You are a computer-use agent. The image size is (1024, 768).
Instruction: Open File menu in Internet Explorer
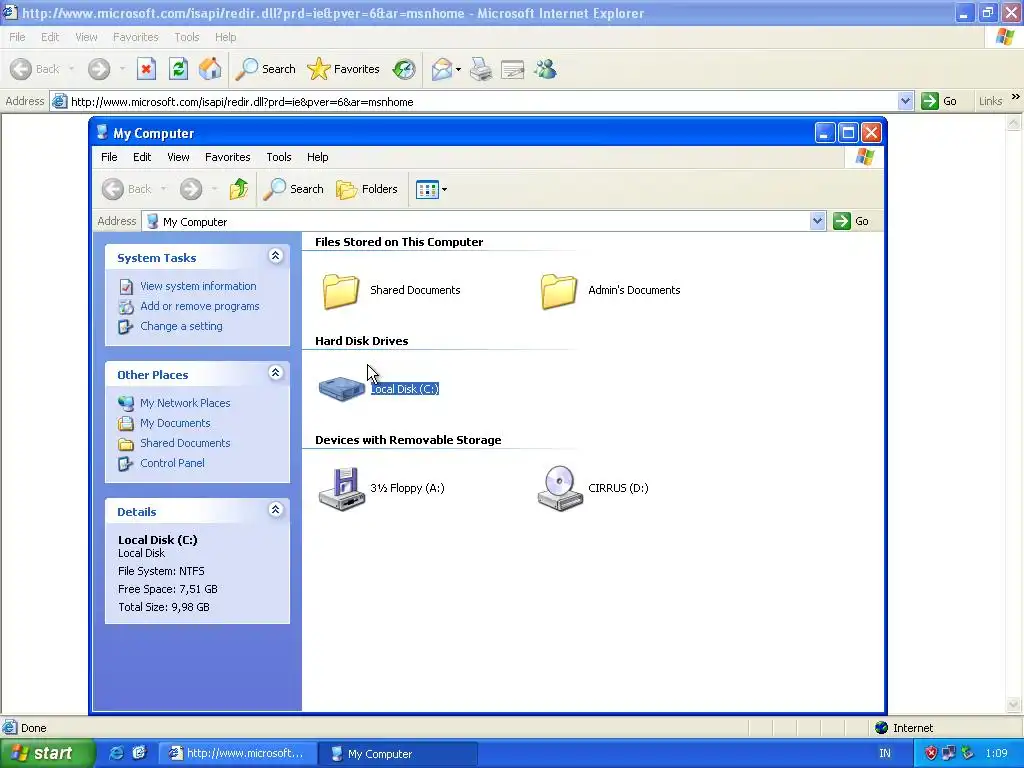18,37
